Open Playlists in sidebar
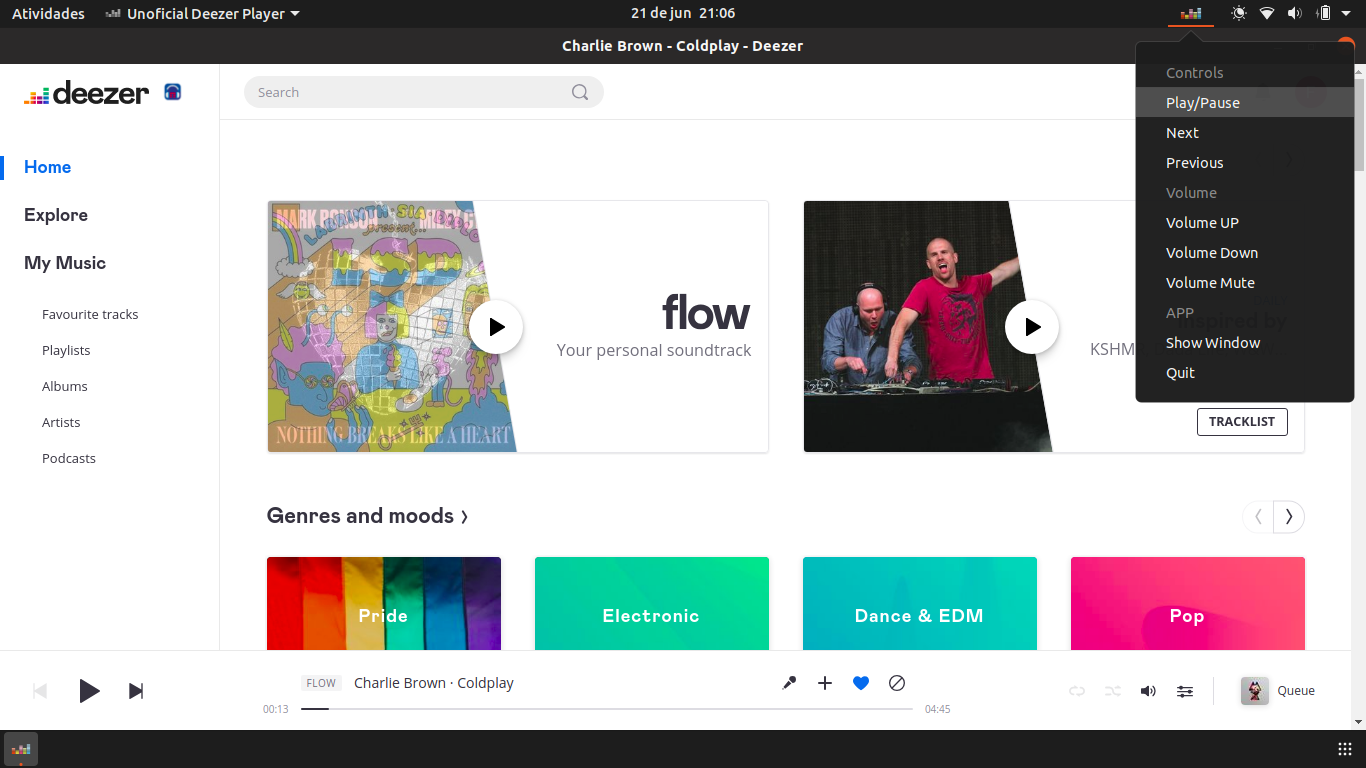Image resolution: width=1366 pixels, height=768 pixels. point(66,350)
